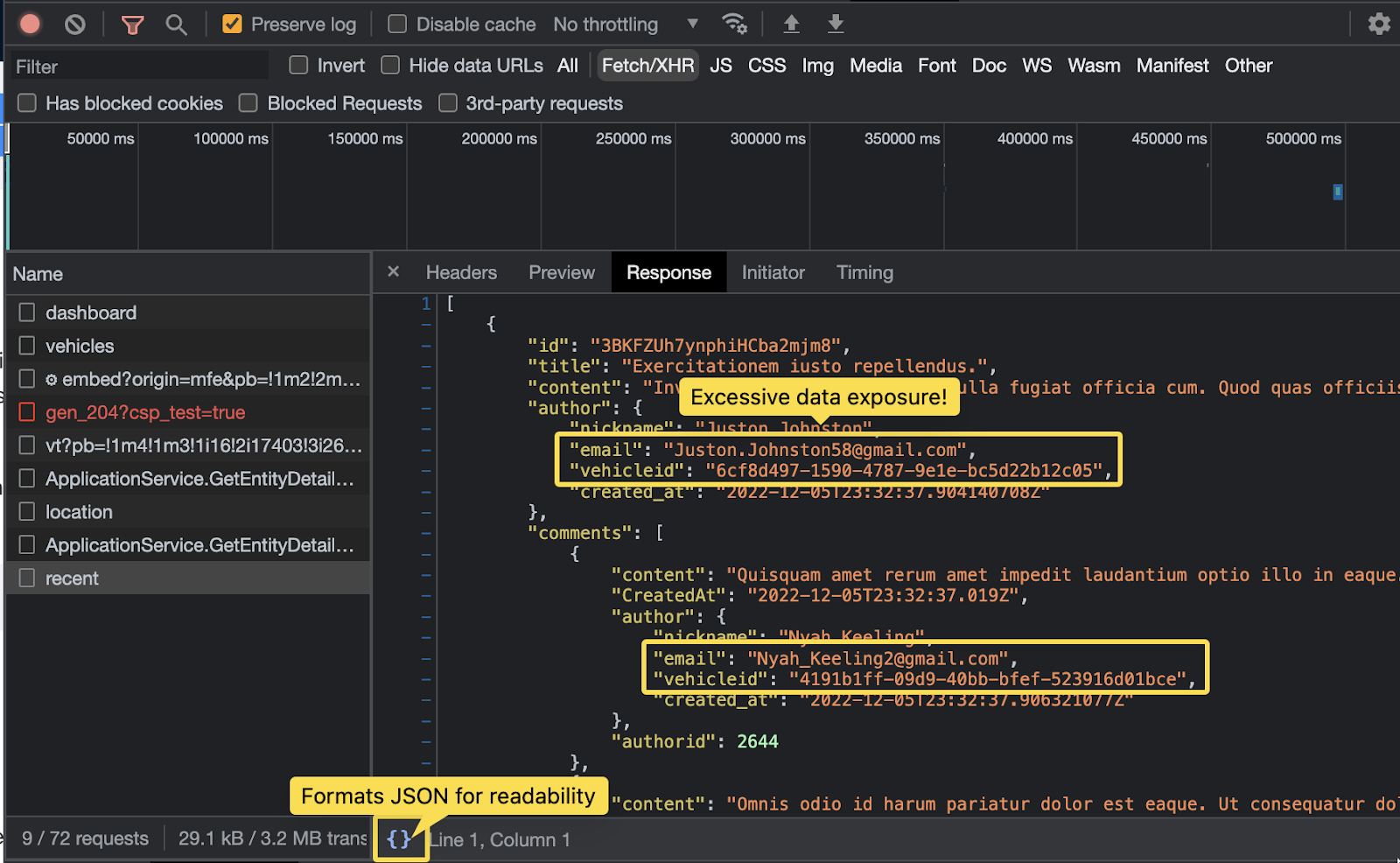
Task: Collapse the "author" object fold marker
Action: [x=427, y=408]
